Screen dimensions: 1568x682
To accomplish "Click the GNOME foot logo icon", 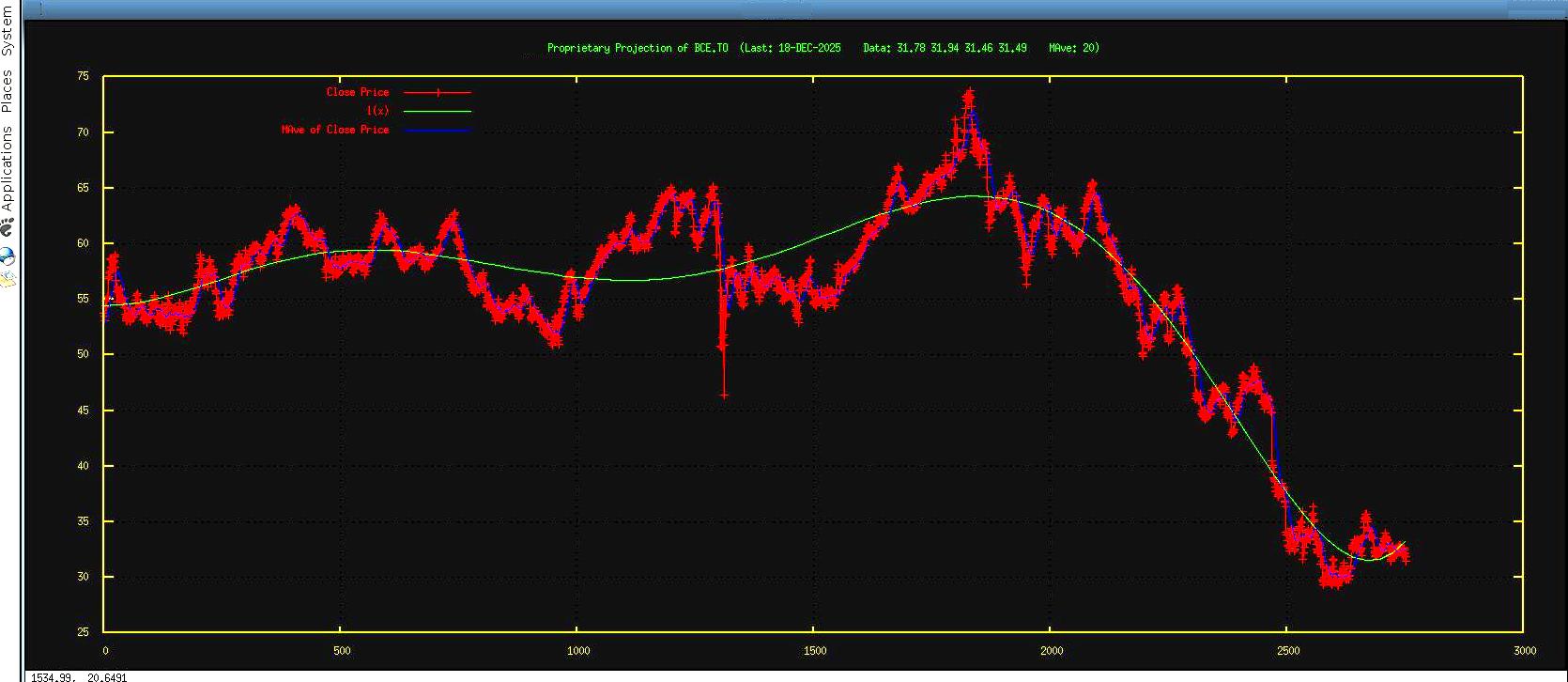I will click(8, 226).
